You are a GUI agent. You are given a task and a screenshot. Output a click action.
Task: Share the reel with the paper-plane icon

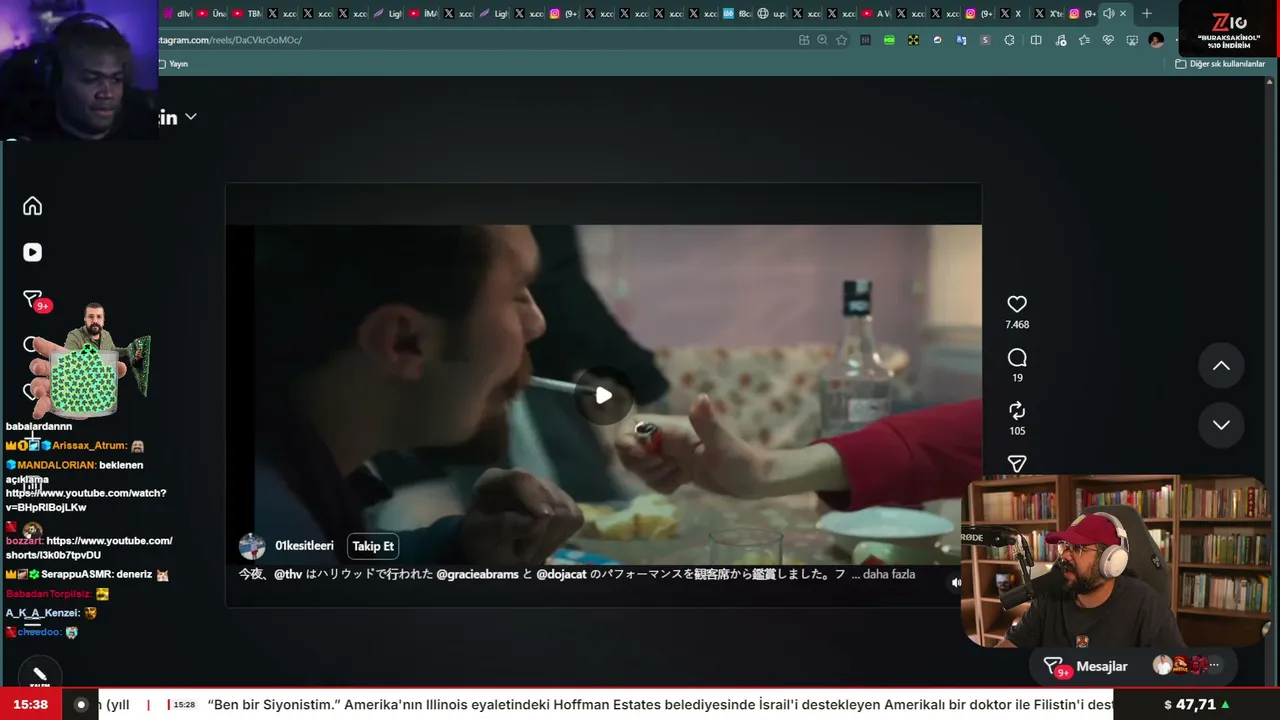1017,464
